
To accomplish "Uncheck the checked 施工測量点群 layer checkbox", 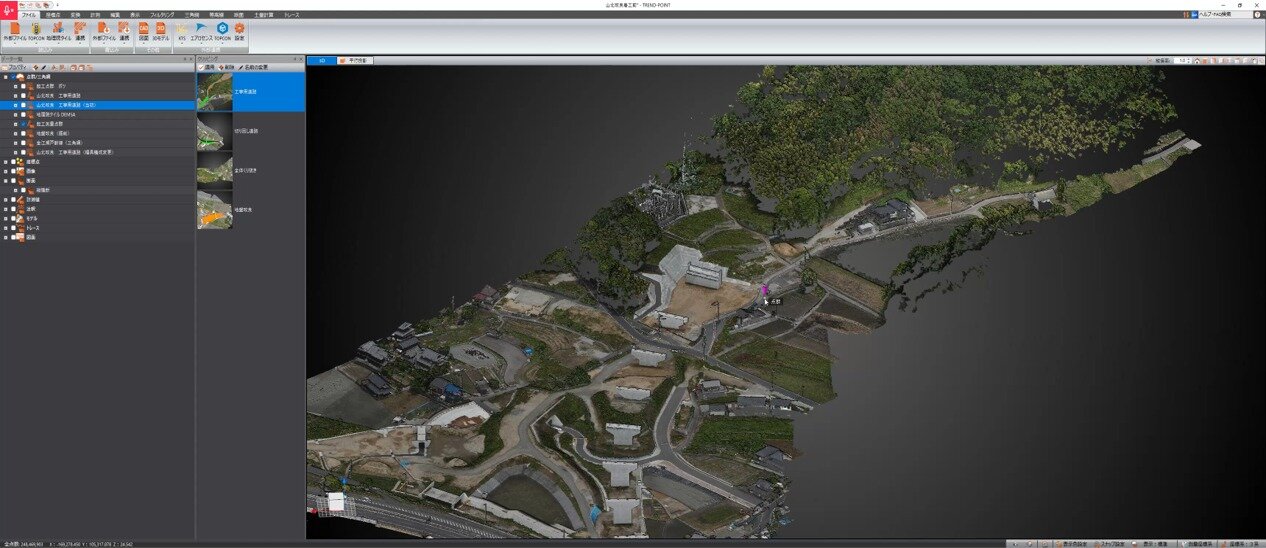I will [x=23, y=124].
